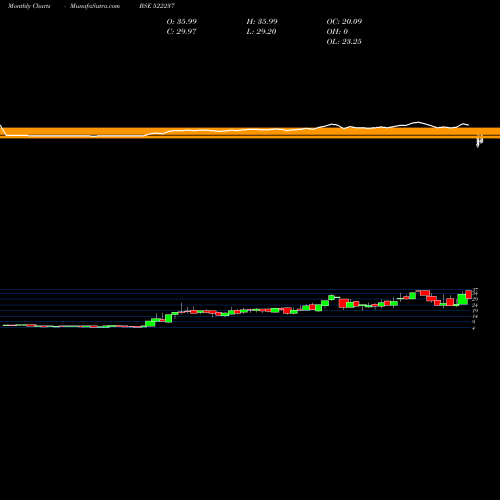This screenshot has height=500, width=500.
Task: Click the 'OC: 20.09' reading
Action: click(x=344, y=21)
